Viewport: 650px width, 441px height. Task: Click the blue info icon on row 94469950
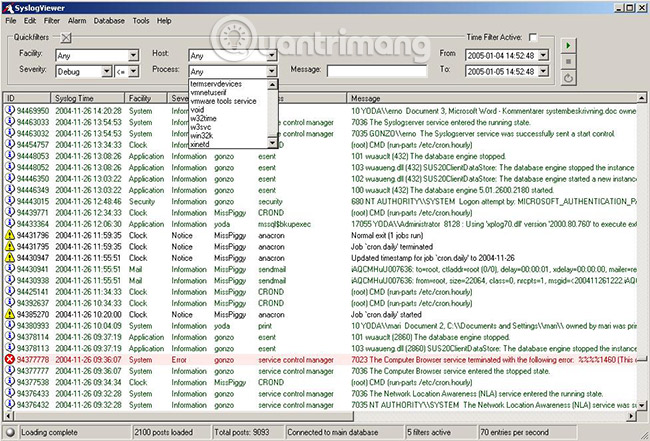10,110
